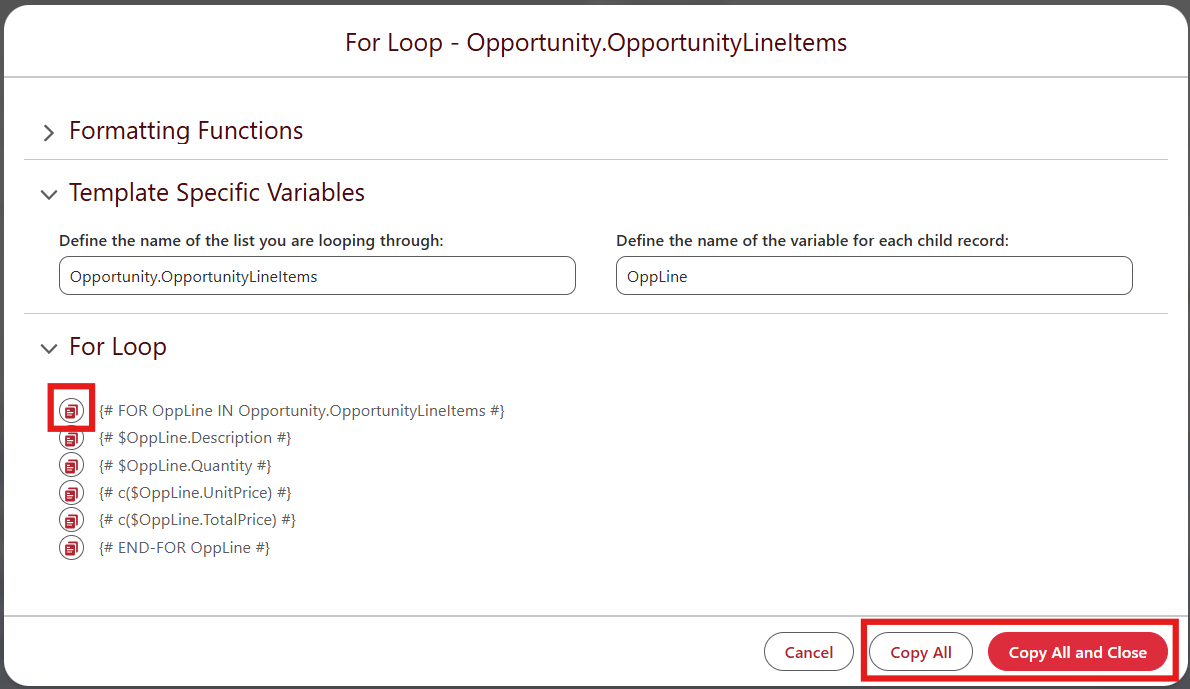Select text {# $OppLine.Quantity #}

(185, 465)
